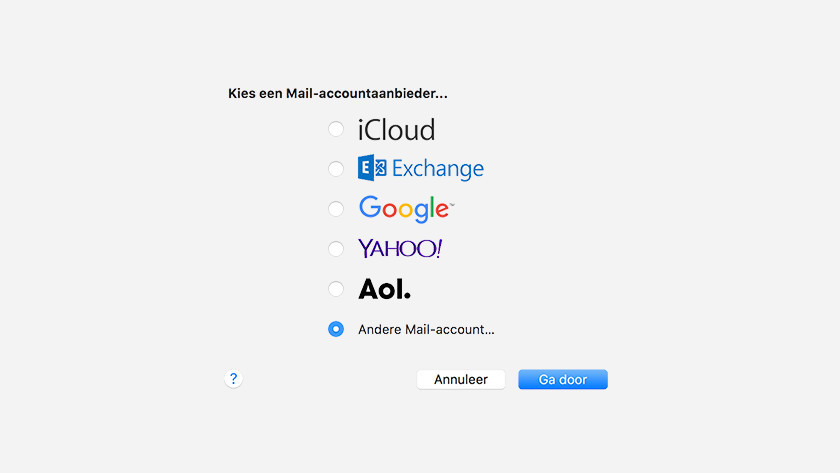Select the iCloud radio button
Viewport: 840px width, 473px height.
point(336,129)
